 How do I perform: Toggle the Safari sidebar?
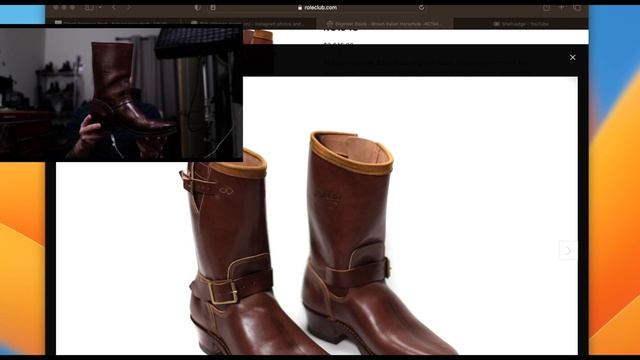pyautogui.click(x=89, y=8)
